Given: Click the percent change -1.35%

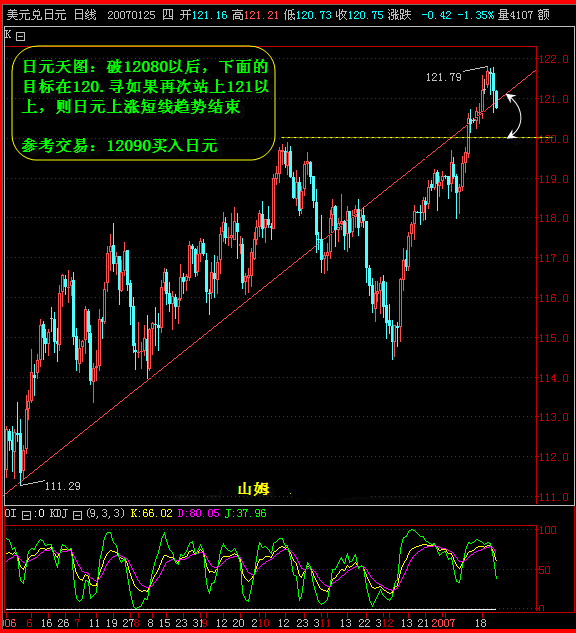Looking at the screenshot, I should click(x=475, y=15).
